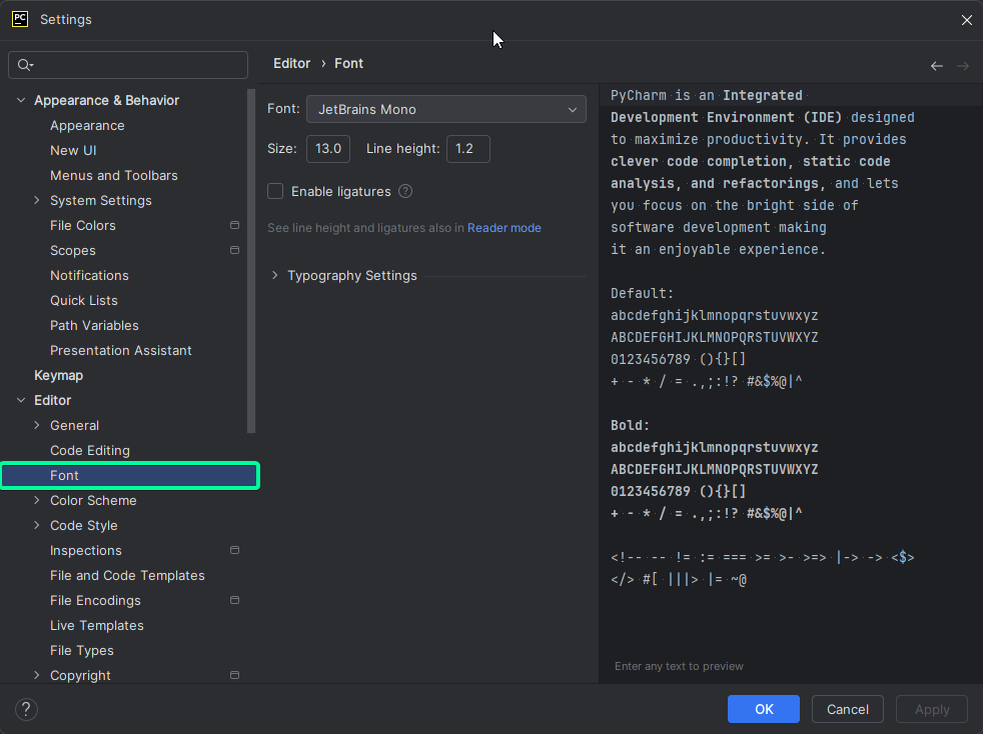The height and width of the screenshot is (734, 983).
Task: Click the project-level icon beside File Colors
Action: (234, 225)
